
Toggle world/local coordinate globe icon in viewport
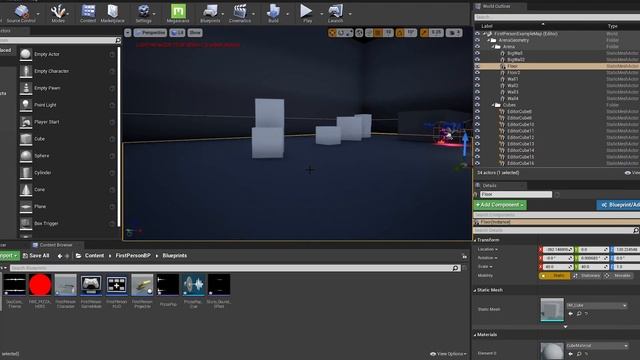[x=359, y=33]
